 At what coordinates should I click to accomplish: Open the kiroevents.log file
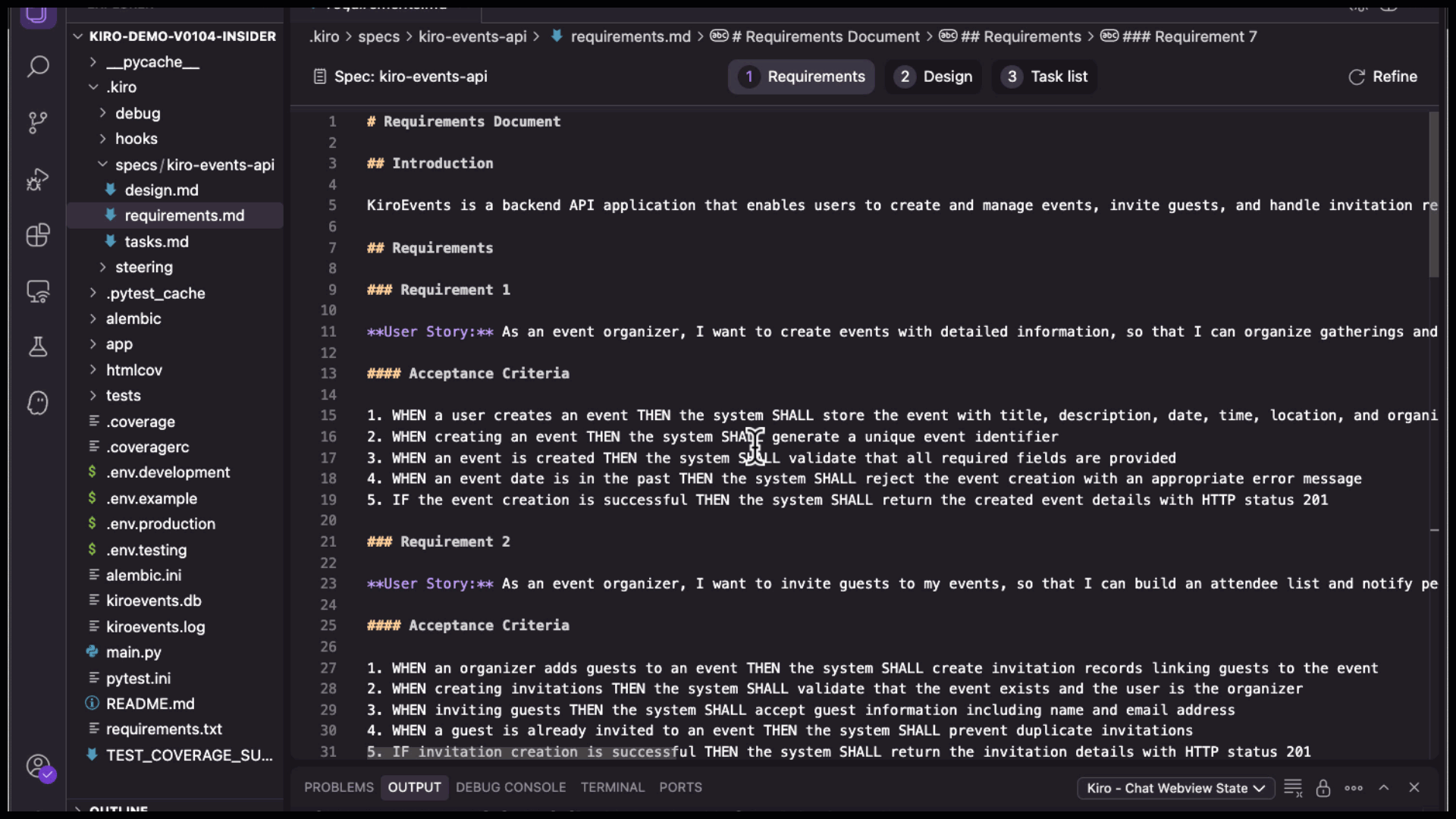(175, 626)
